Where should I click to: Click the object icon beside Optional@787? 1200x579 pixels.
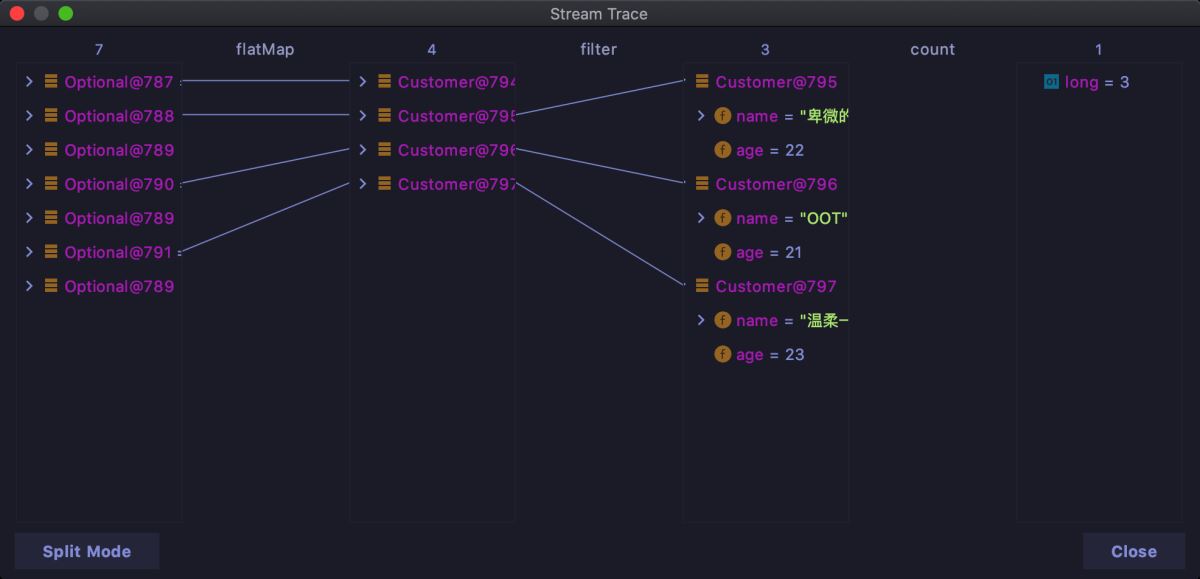point(51,82)
